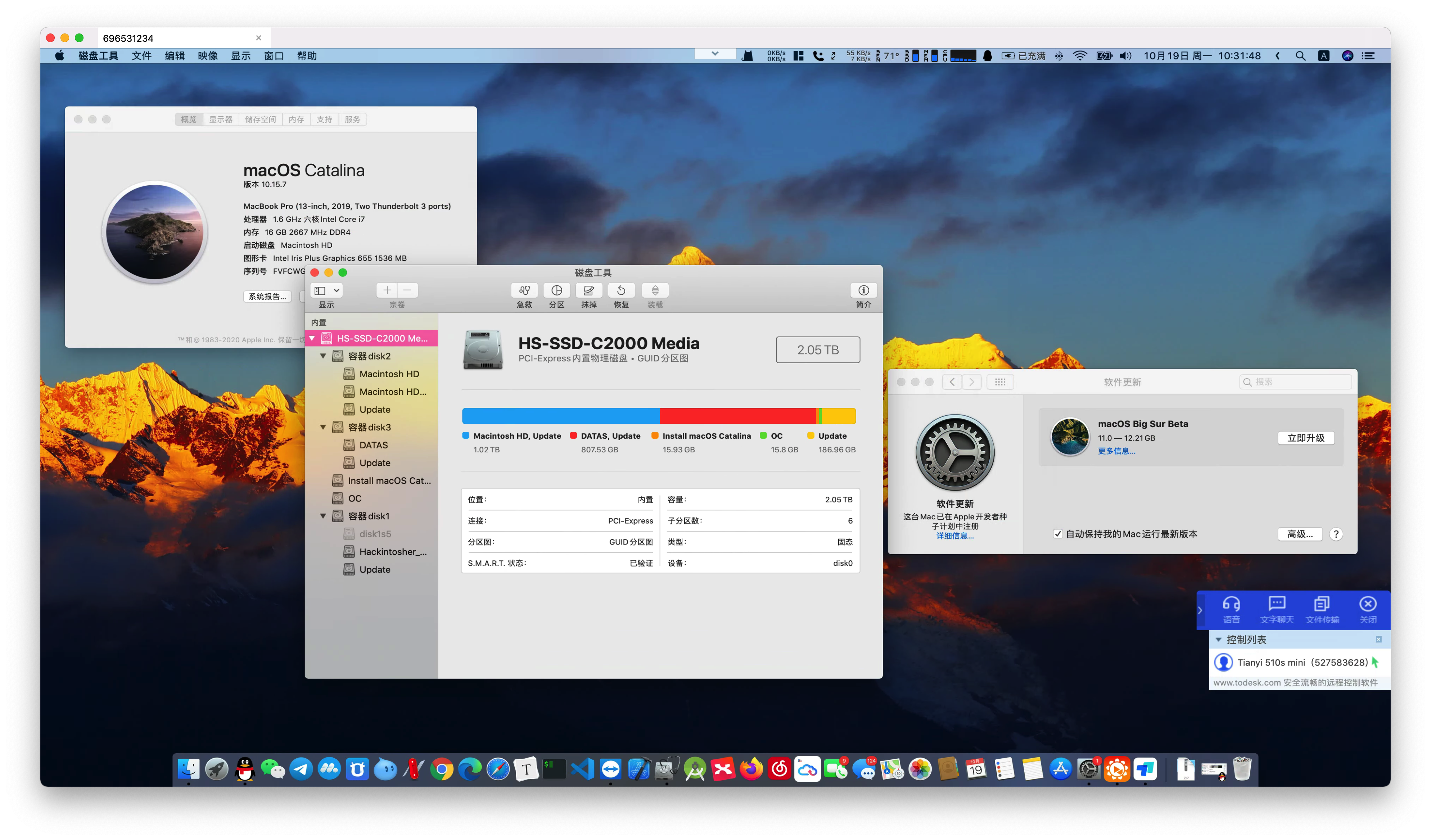This screenshot has width=1431, height=840.
Task: Open Visual Studio Code from the Dock
Action: pyautogui.click(x=583, y=769)
